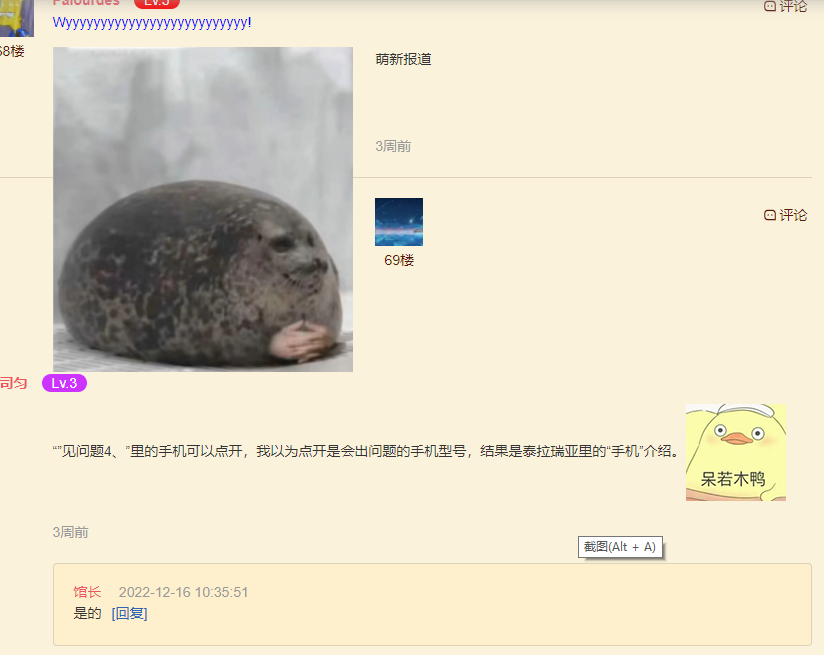Open the chubby seal image
The height and width of the screenshot is (655, 824).
click(x=202, y=210)
